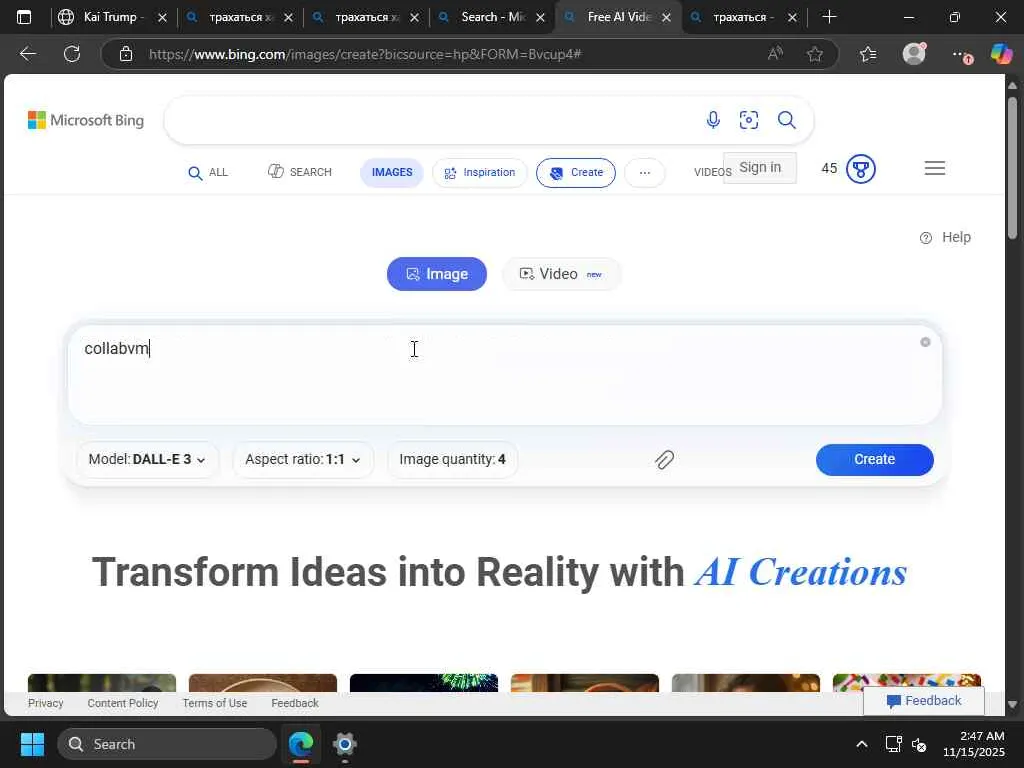
Task: Expand the more options ellipsis pill
Action: [x=645, y=172]
